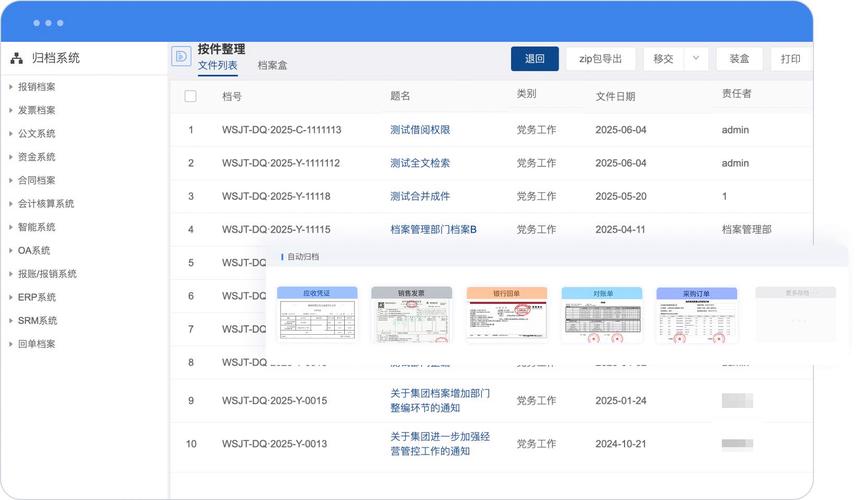Click 档号 WSJT-DQ·2025-Y-0015
861x500 pixels.
274,401
